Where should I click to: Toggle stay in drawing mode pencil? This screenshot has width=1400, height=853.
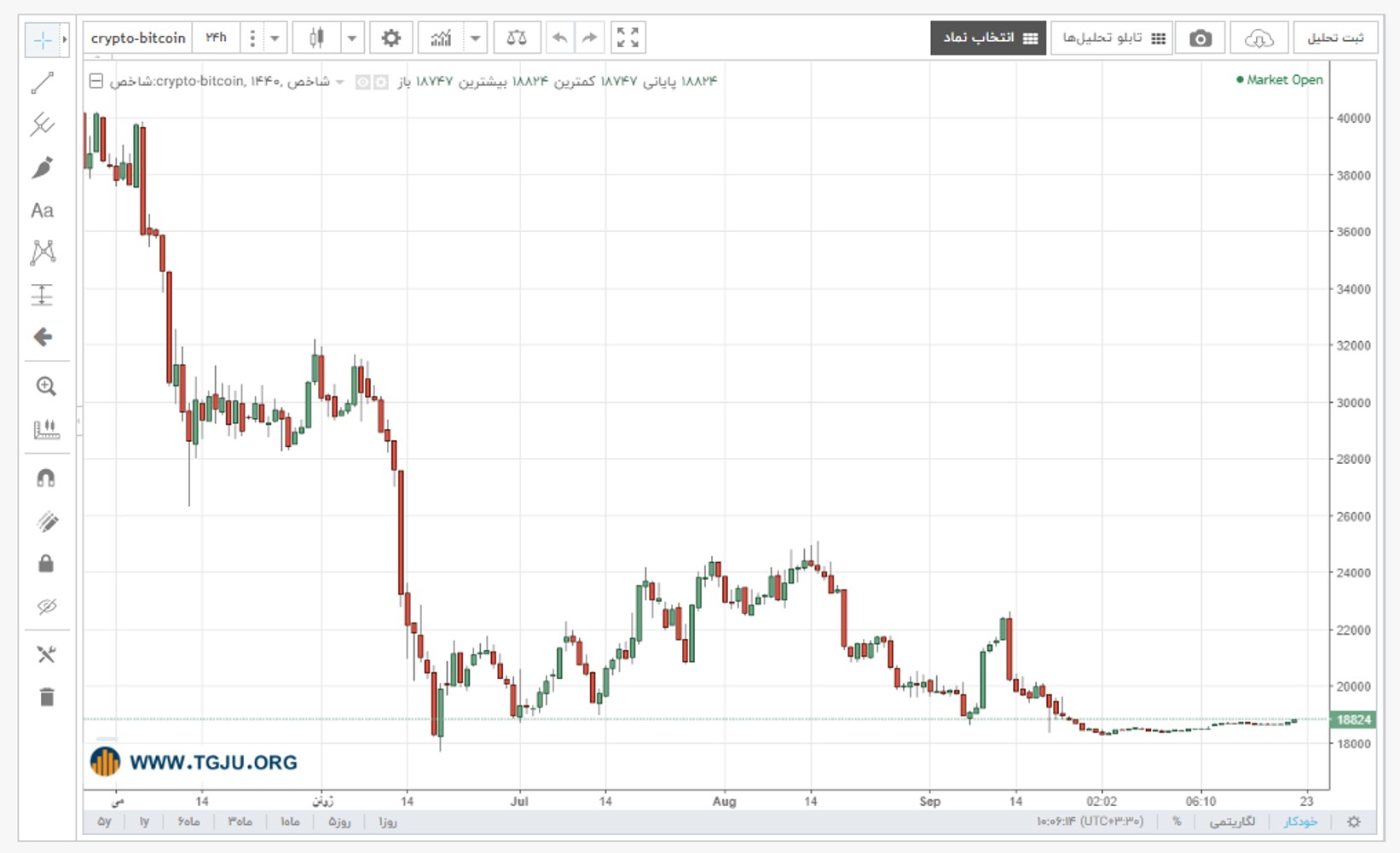coord(46,521)
